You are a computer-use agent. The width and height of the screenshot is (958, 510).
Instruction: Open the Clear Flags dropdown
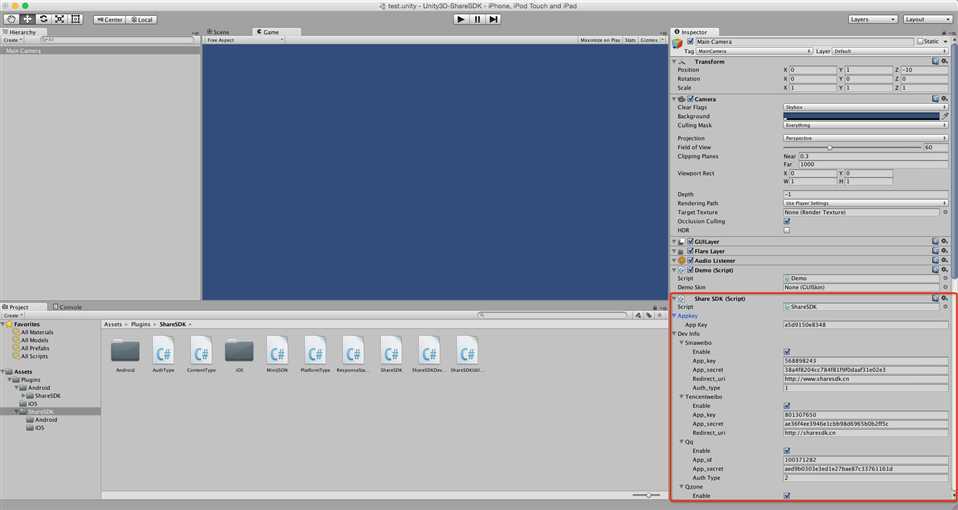pos(865,107)
